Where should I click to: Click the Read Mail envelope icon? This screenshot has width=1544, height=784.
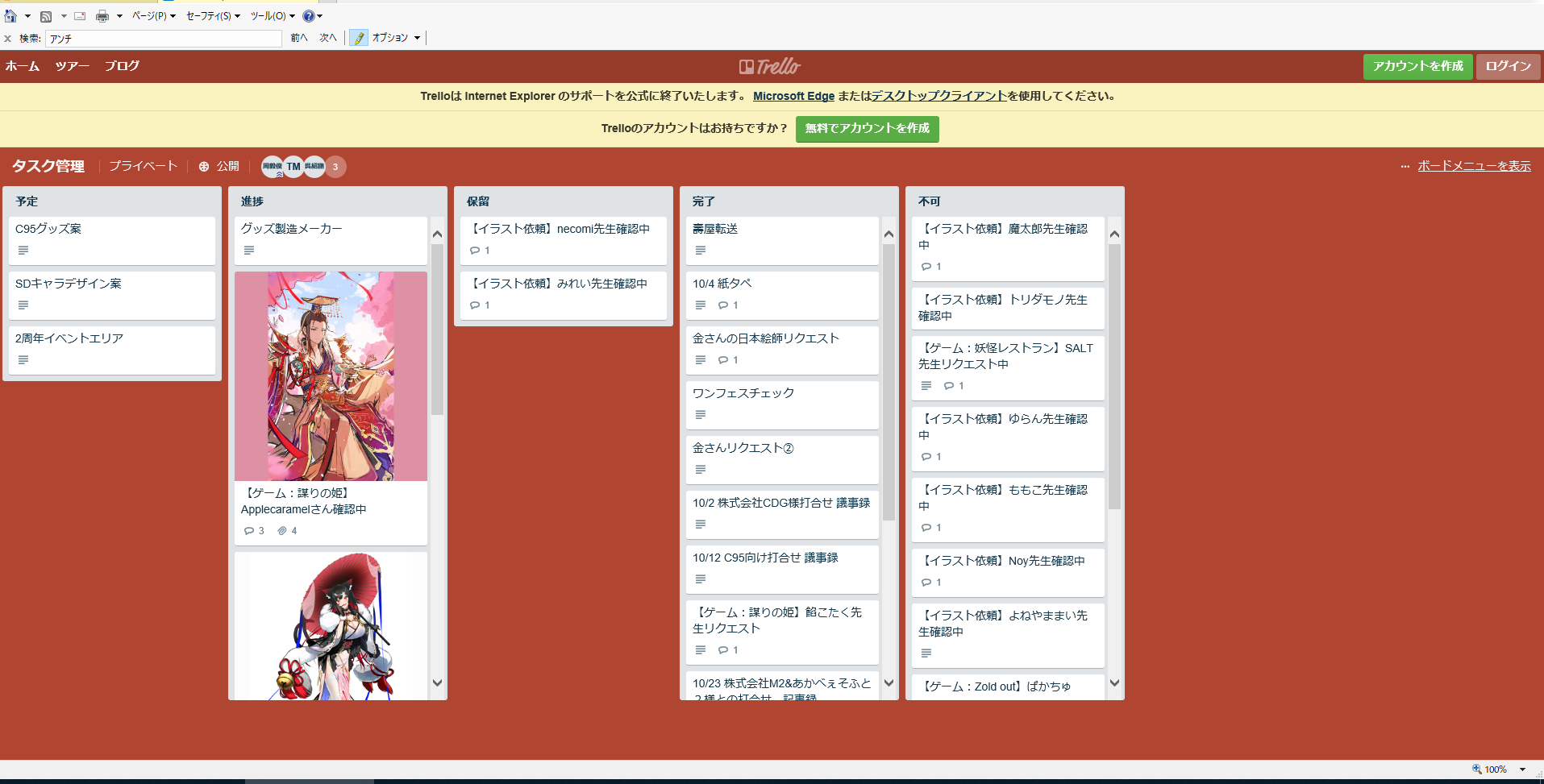[80, 16]
